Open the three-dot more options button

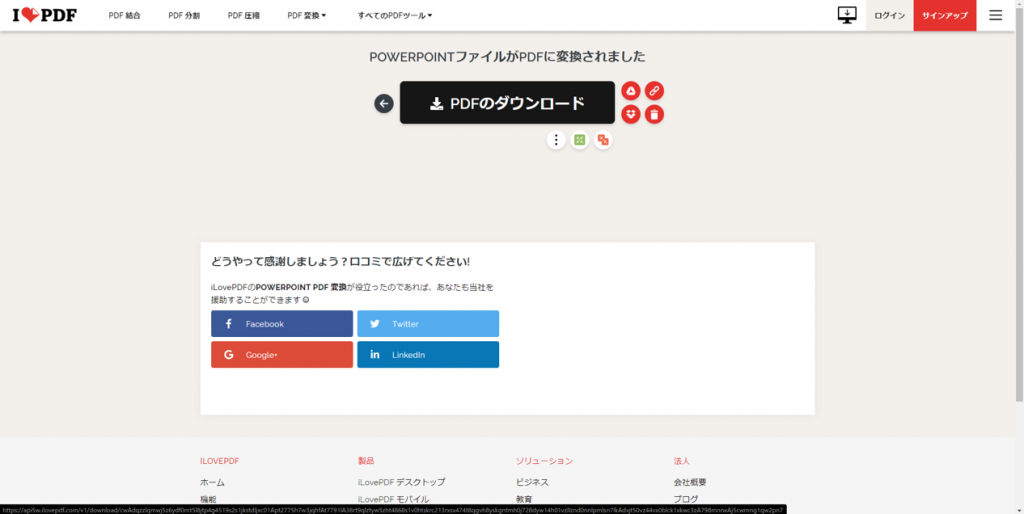(x=556, y=140)
